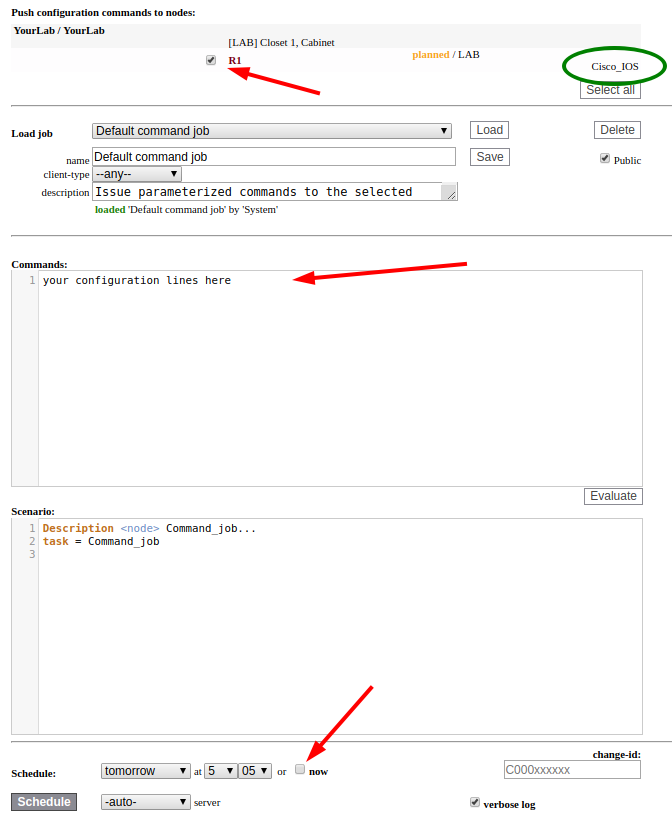Open the schedule day dropdown showing tomorrow
The width and height of the screenshot is (672, 820).
point(146,771)
